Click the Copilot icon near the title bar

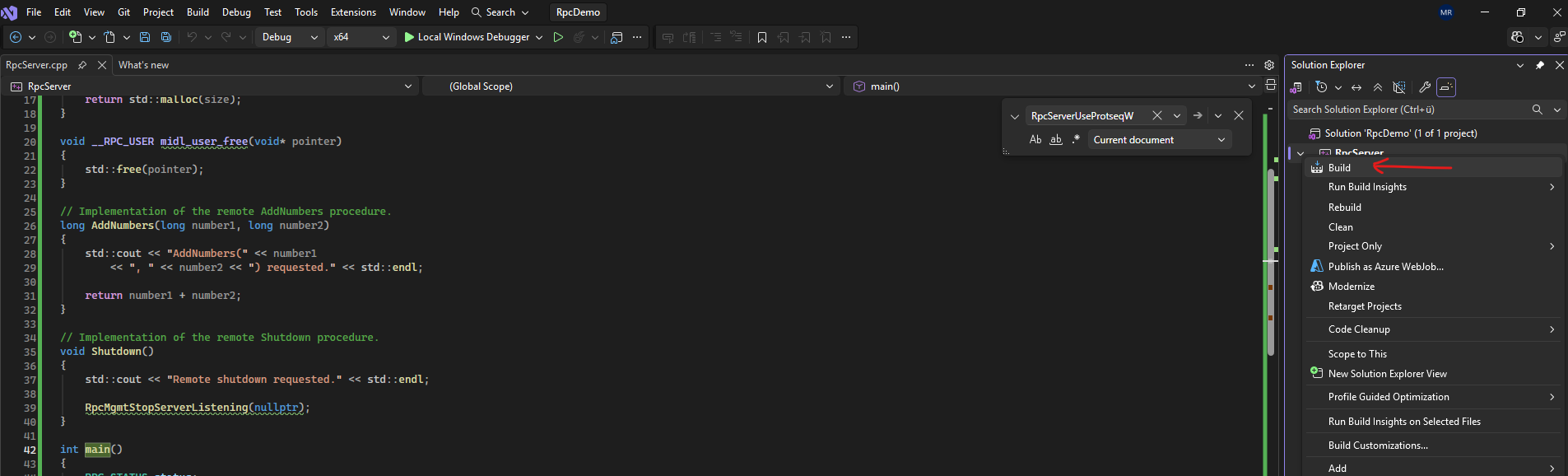point(1517,37)
